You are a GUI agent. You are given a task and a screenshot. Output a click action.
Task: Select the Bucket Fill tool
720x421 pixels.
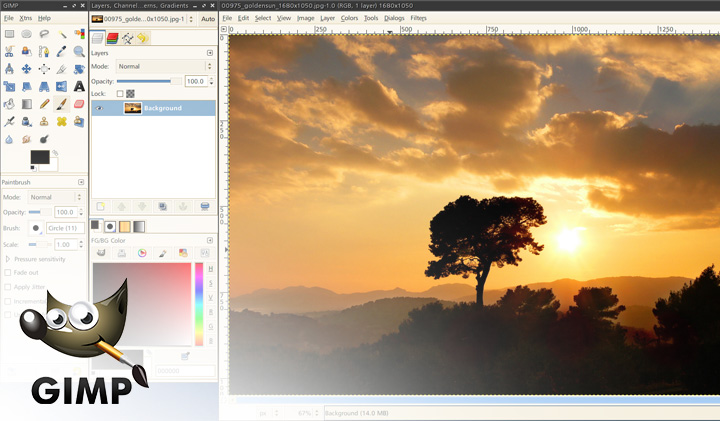click(9, 104)
